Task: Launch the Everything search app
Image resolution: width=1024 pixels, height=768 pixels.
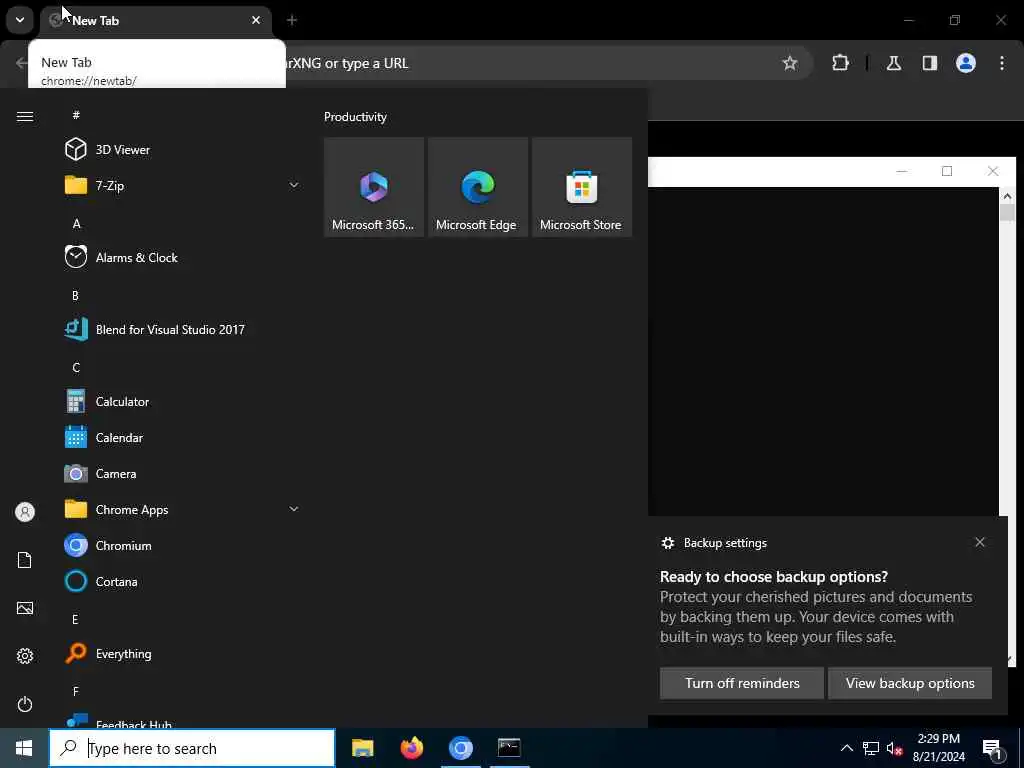Action: pos(182,653)
